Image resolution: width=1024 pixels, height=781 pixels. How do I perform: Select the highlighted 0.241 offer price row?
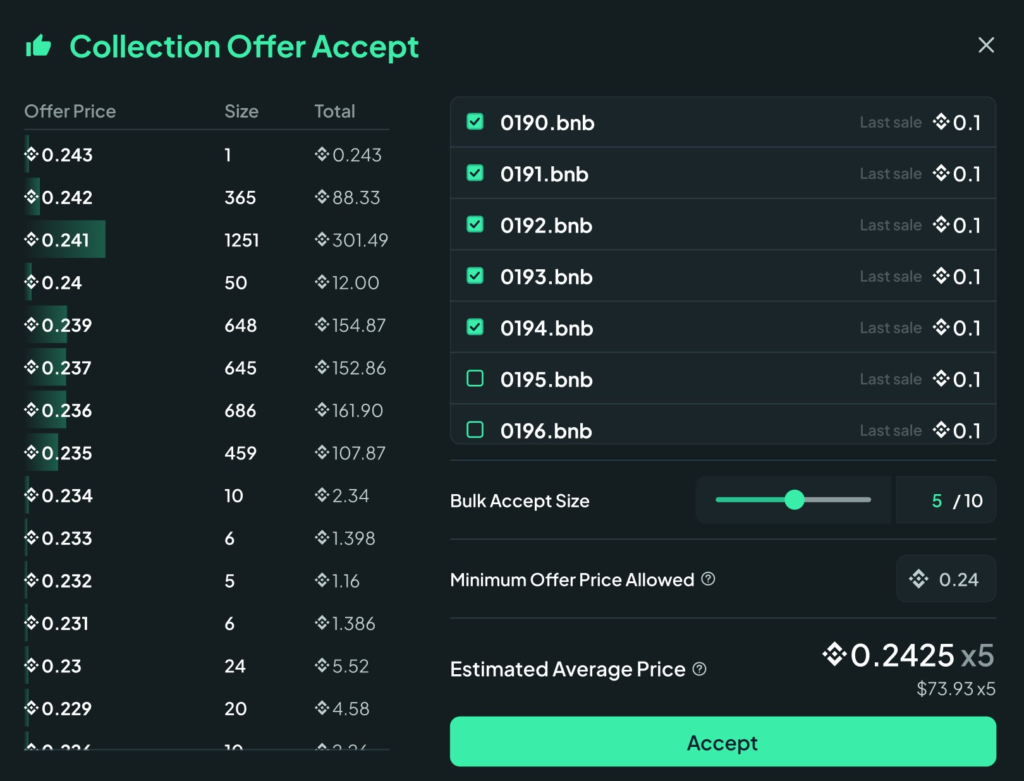click(x=60, y=239)
